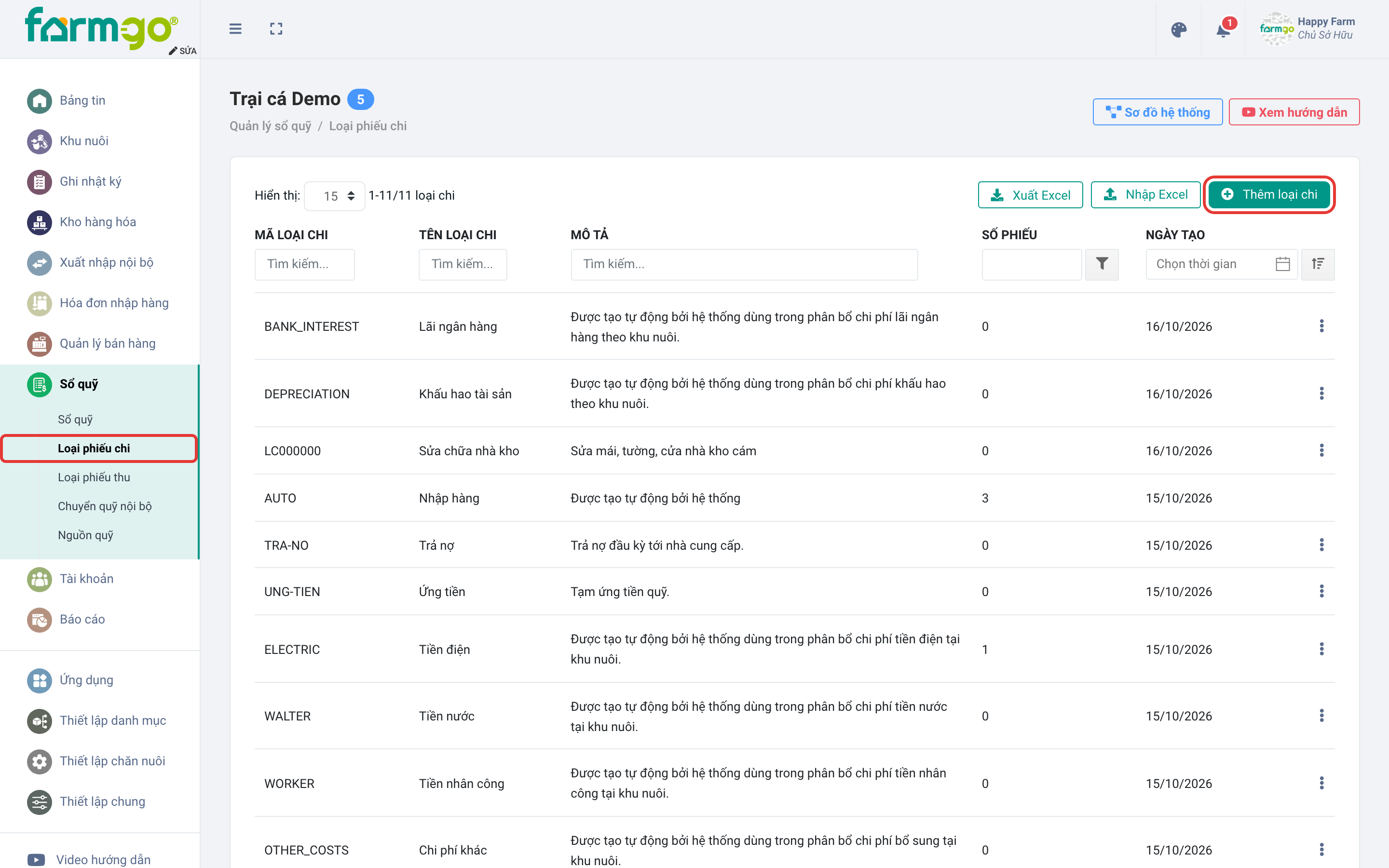Click the Xuất Excel button
The width and height of the screenshot is (1389, 868).
[1030, 195]
